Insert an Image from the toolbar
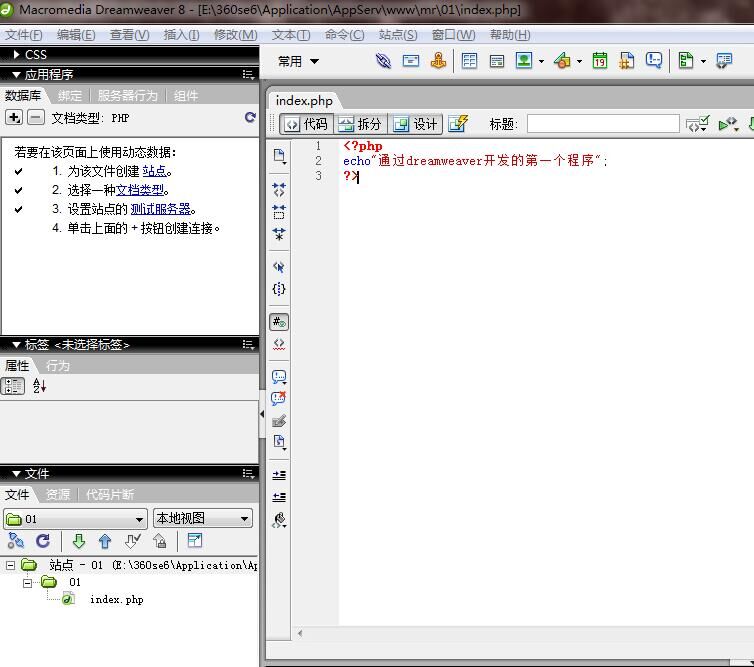 pos(524,61)
